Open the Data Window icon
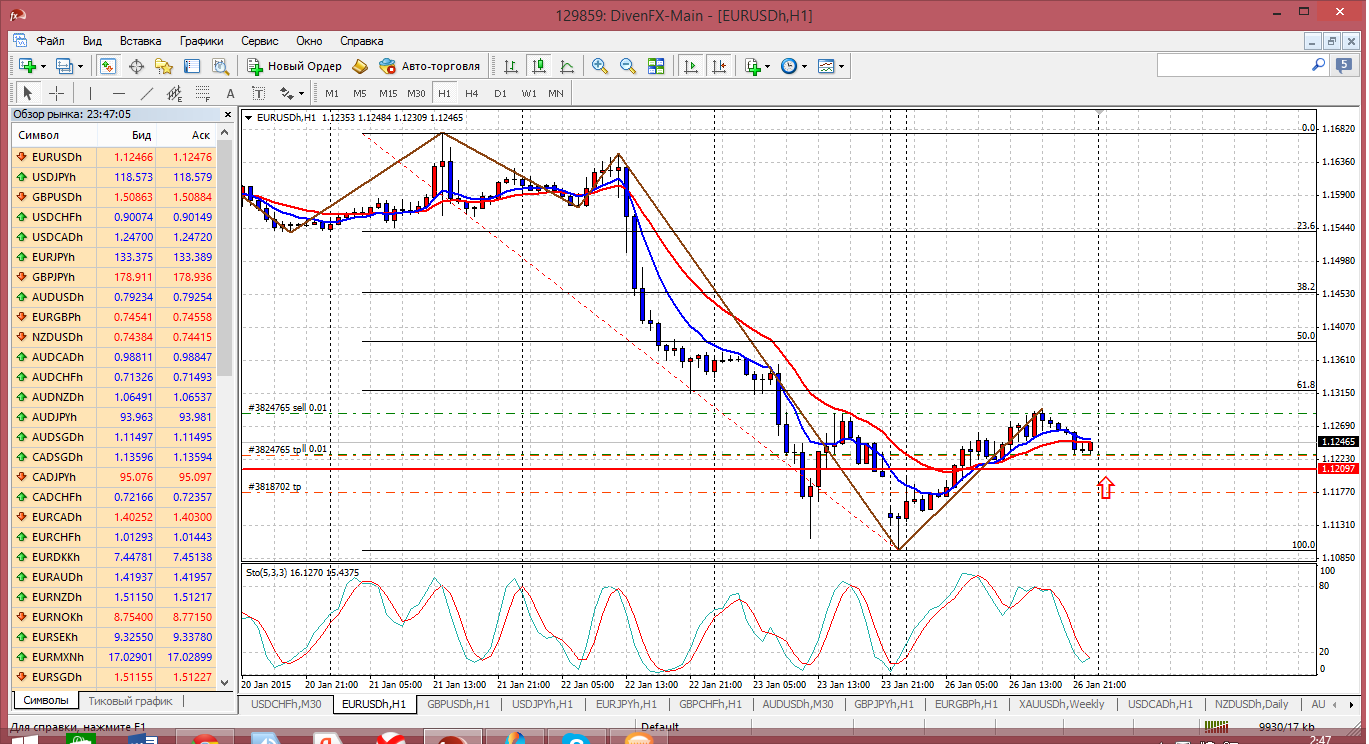This screenshot has height=744, width=1369. point(136,66)
